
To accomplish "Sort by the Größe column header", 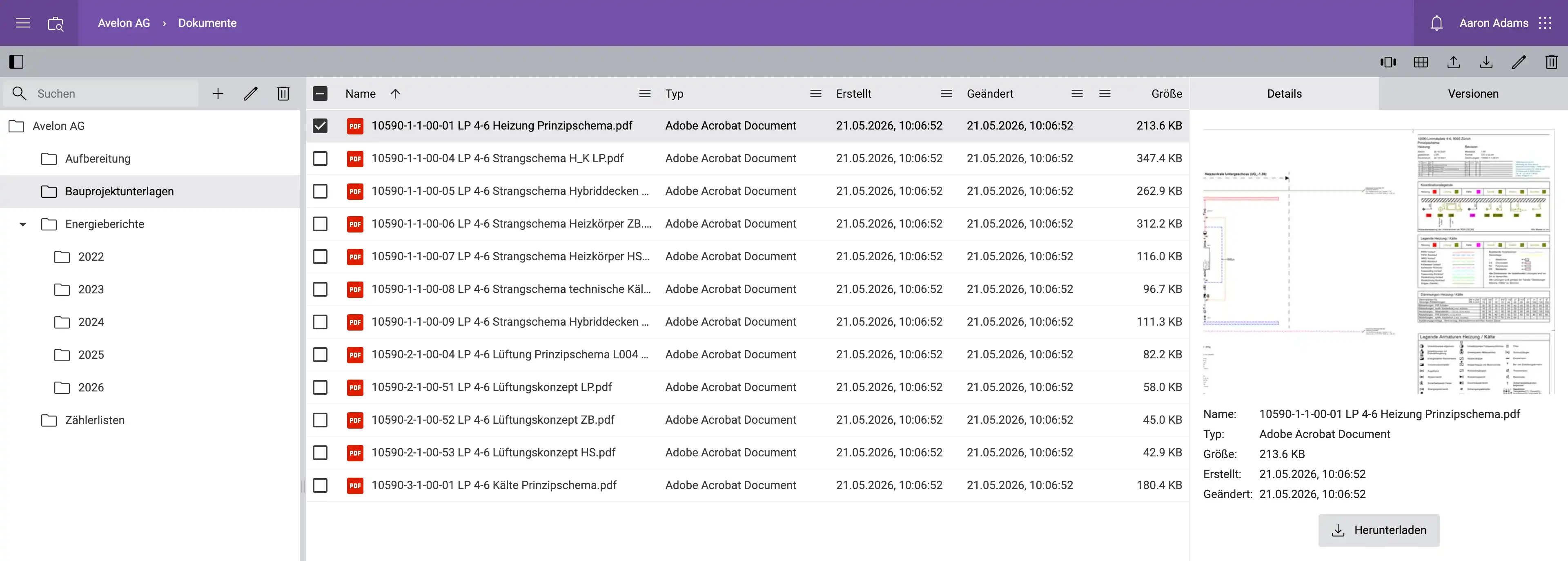I will (x=1166, y=94).
